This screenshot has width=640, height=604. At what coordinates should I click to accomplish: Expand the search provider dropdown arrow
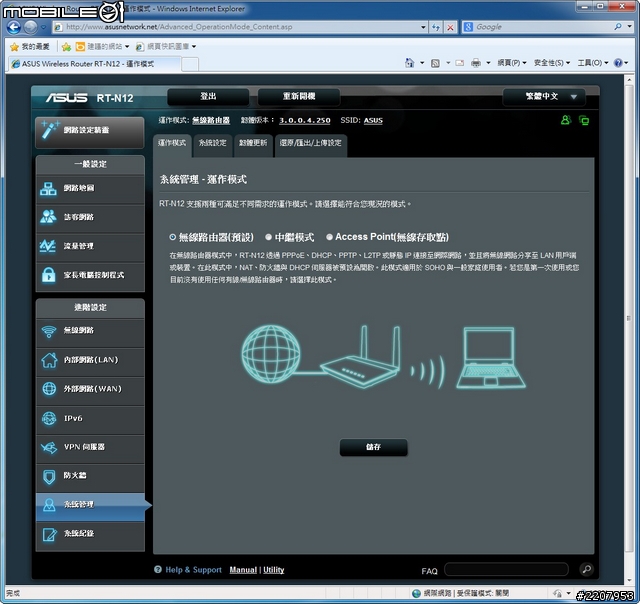(630, 27)
